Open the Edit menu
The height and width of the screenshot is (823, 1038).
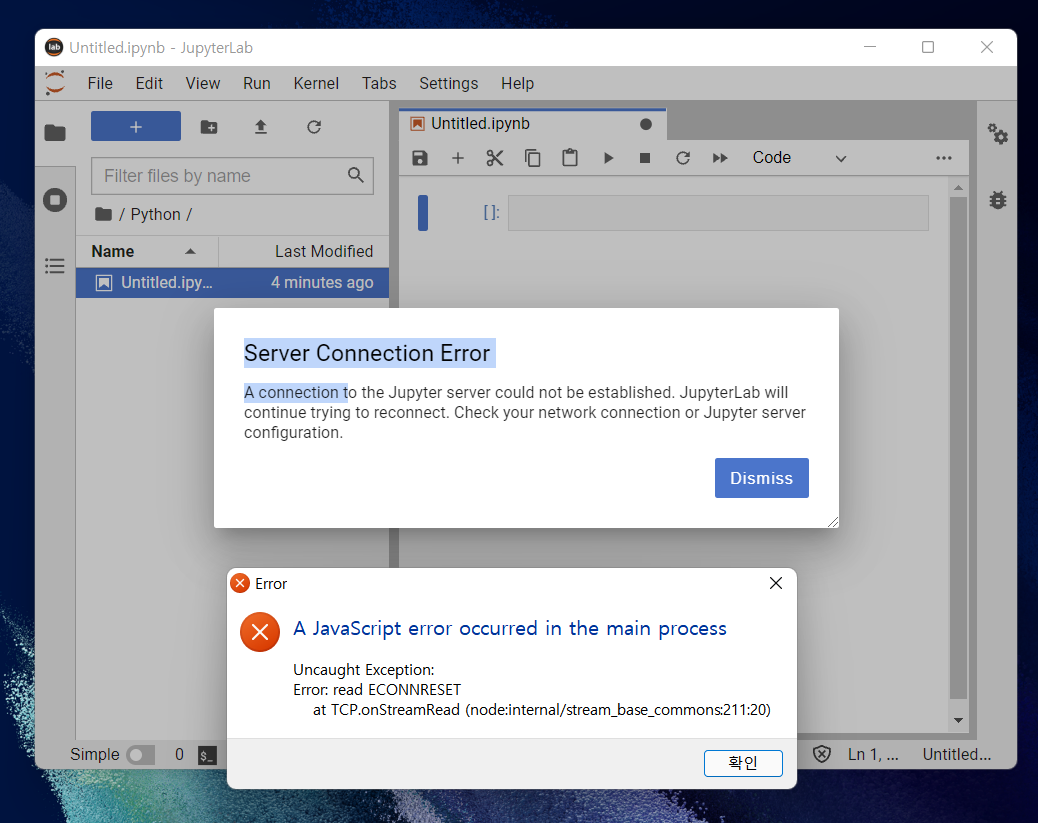pyautogui.click(x=149, y=83)
